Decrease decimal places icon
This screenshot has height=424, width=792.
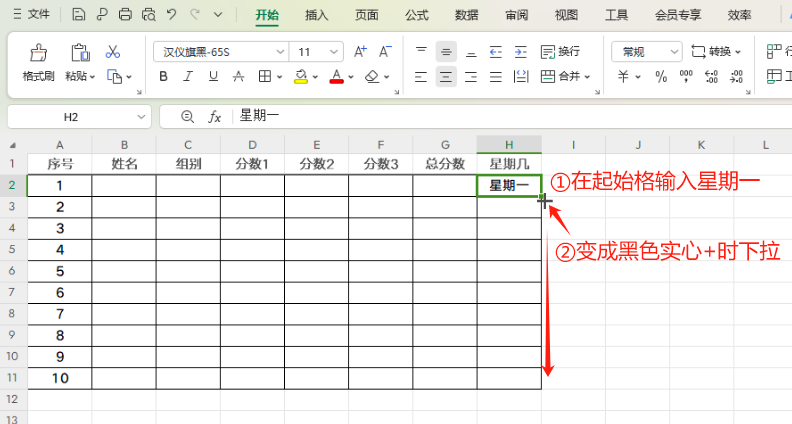736,77
